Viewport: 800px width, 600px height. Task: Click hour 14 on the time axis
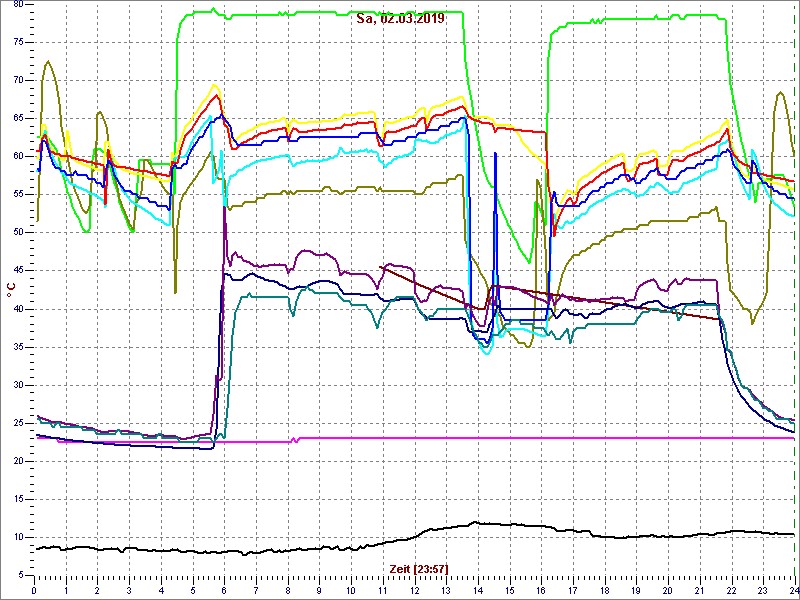click(x=478, y=588)
